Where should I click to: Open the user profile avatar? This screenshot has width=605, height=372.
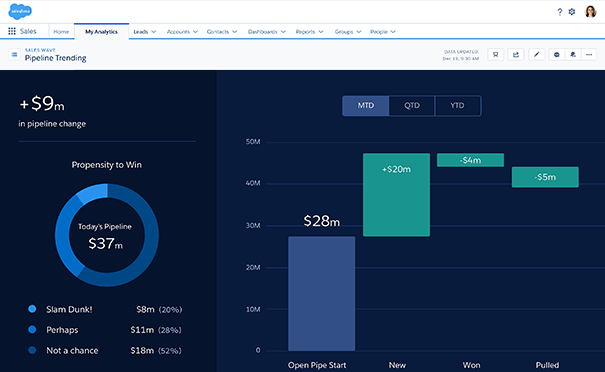(591, 12)
